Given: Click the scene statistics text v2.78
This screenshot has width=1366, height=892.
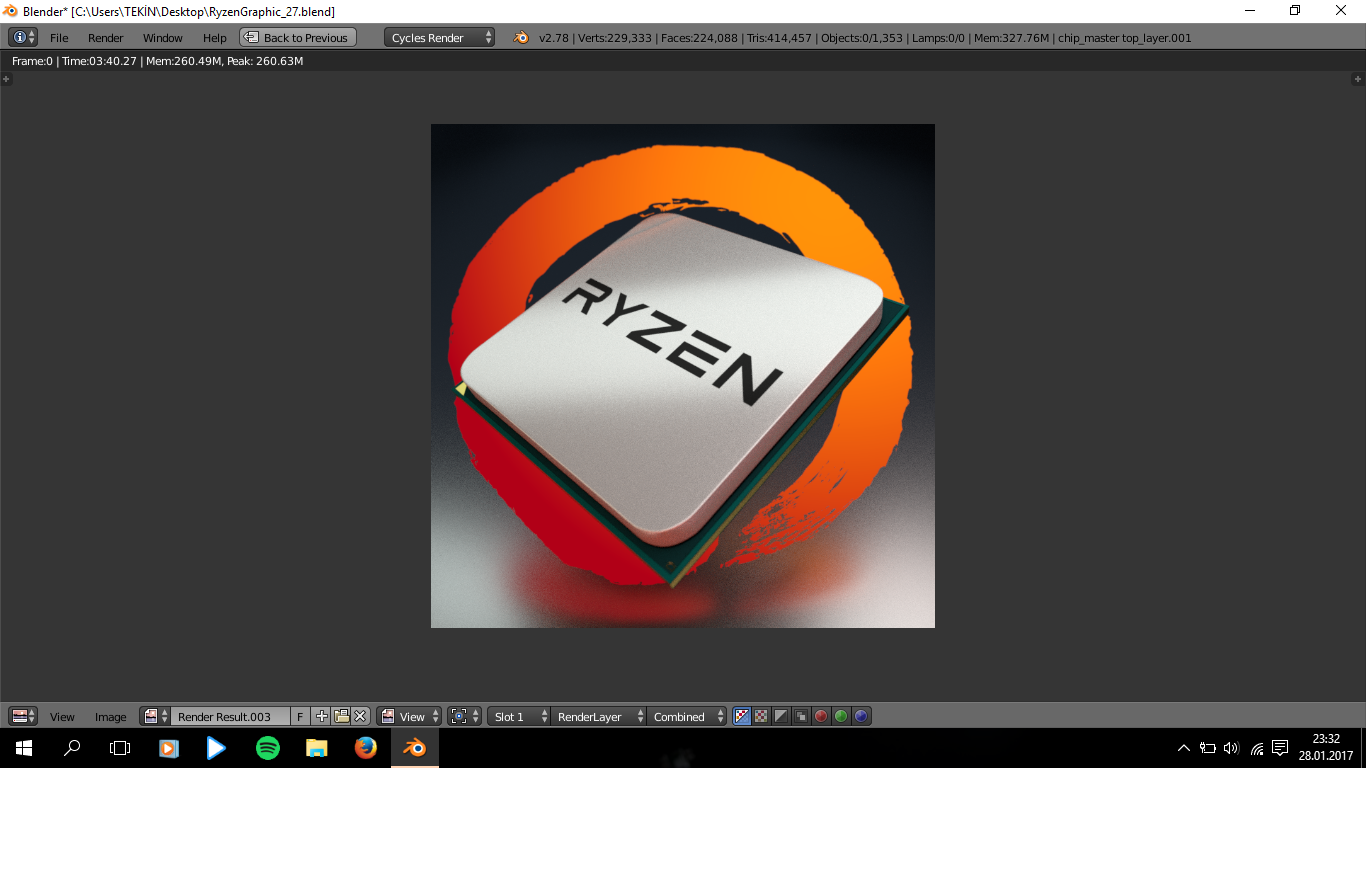Looking at the screenshot, I should coord(865,38).
